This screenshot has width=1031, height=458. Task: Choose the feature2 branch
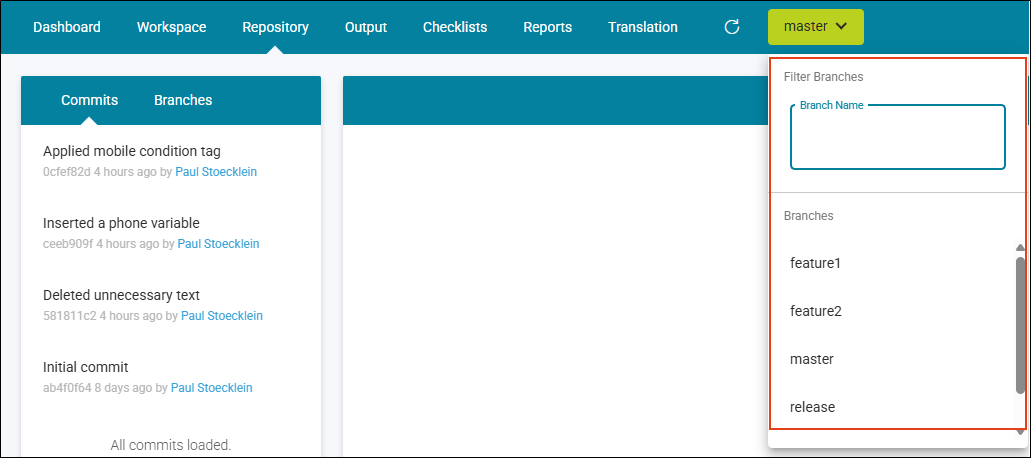coord(815,311)
